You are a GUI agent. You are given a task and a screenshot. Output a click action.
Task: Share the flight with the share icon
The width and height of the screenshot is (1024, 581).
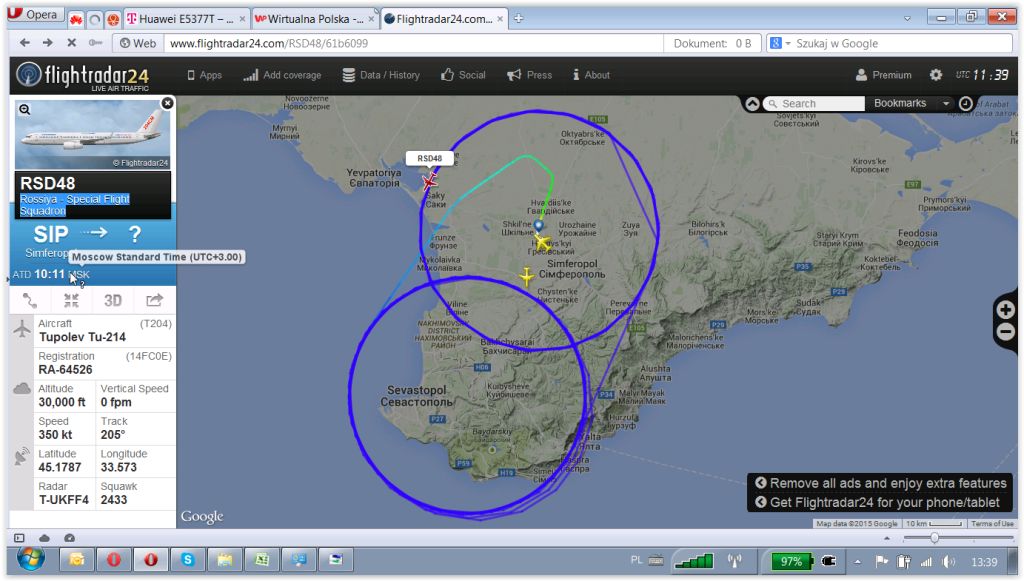click(x=154, y=300)
